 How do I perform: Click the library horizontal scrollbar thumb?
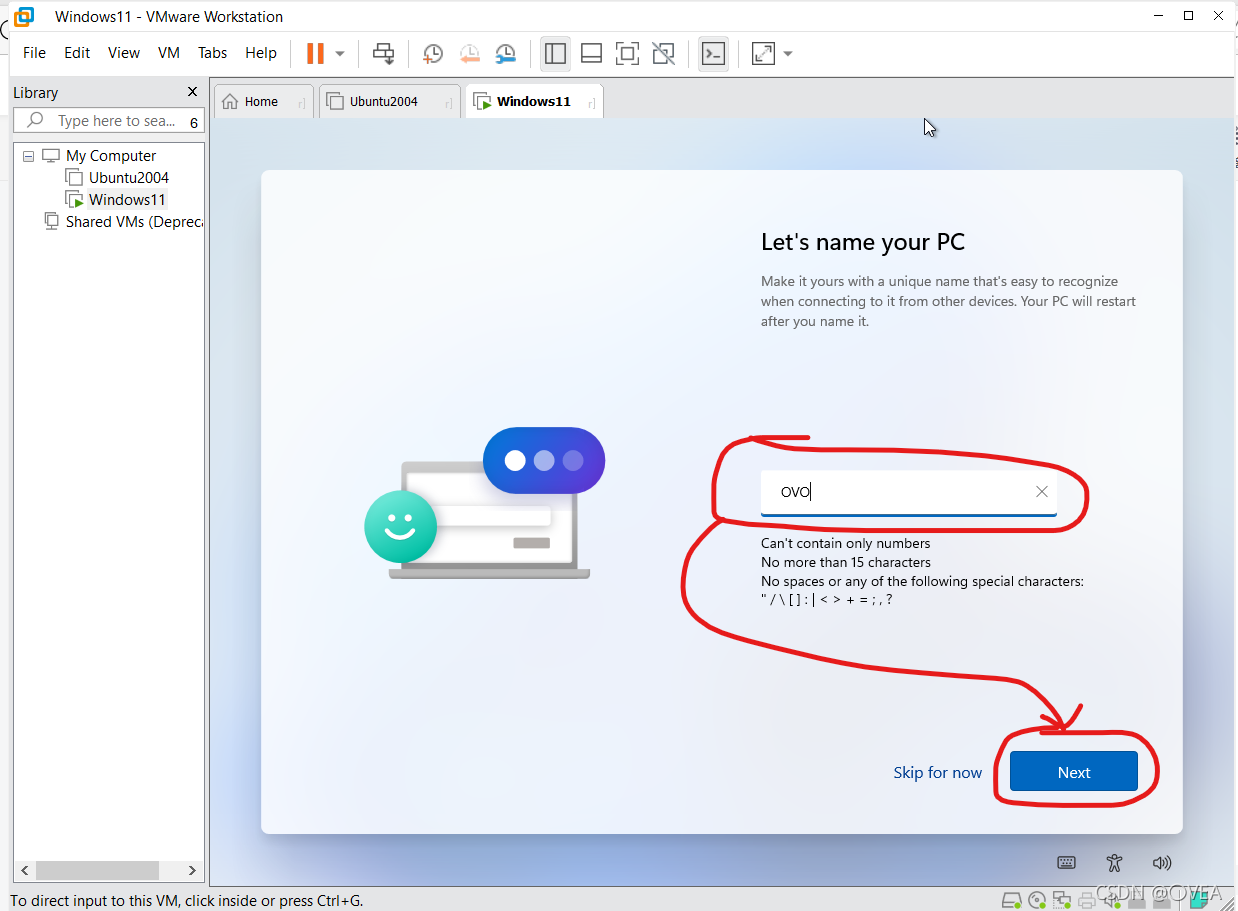point(97,870)
